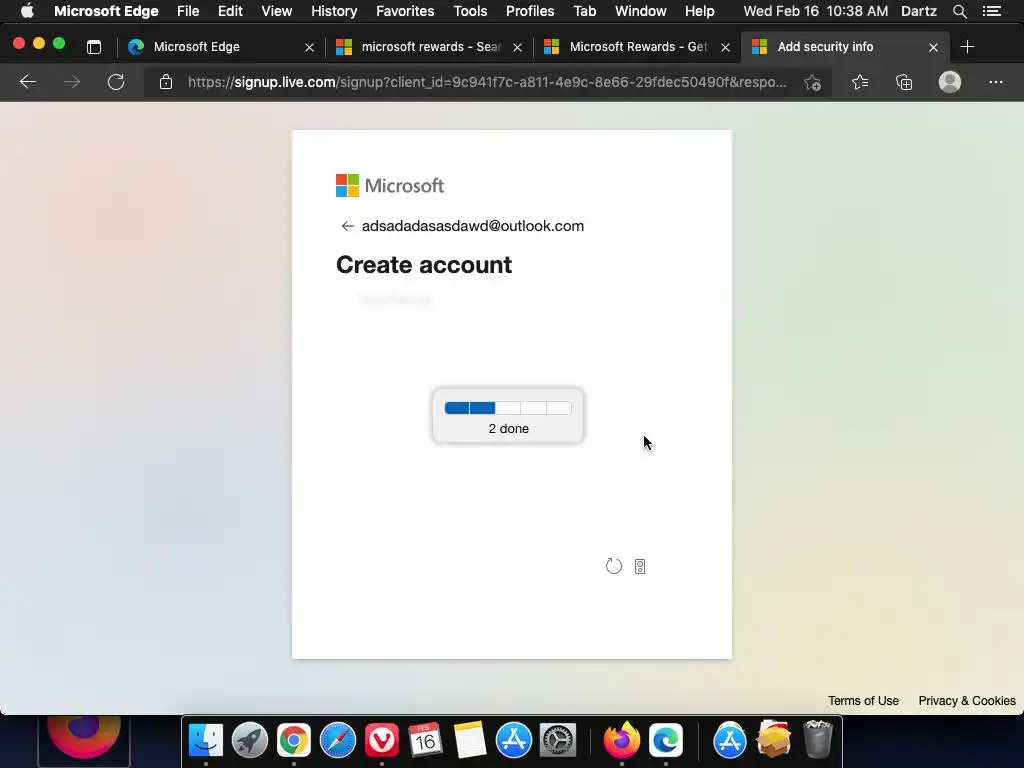Open the profile avatar icon
1024x768 pixels.
pos(950,82)
